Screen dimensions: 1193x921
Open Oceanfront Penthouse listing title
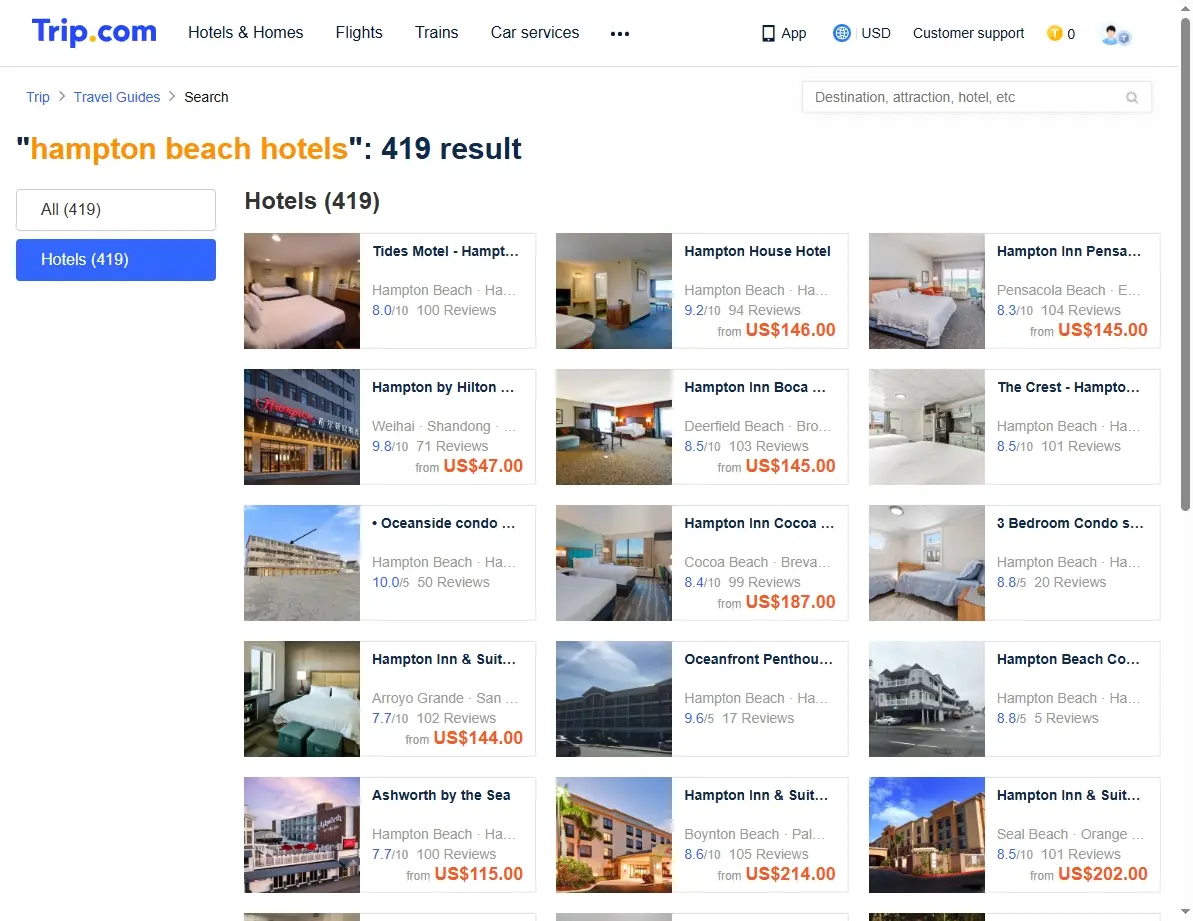coord(759,659)
